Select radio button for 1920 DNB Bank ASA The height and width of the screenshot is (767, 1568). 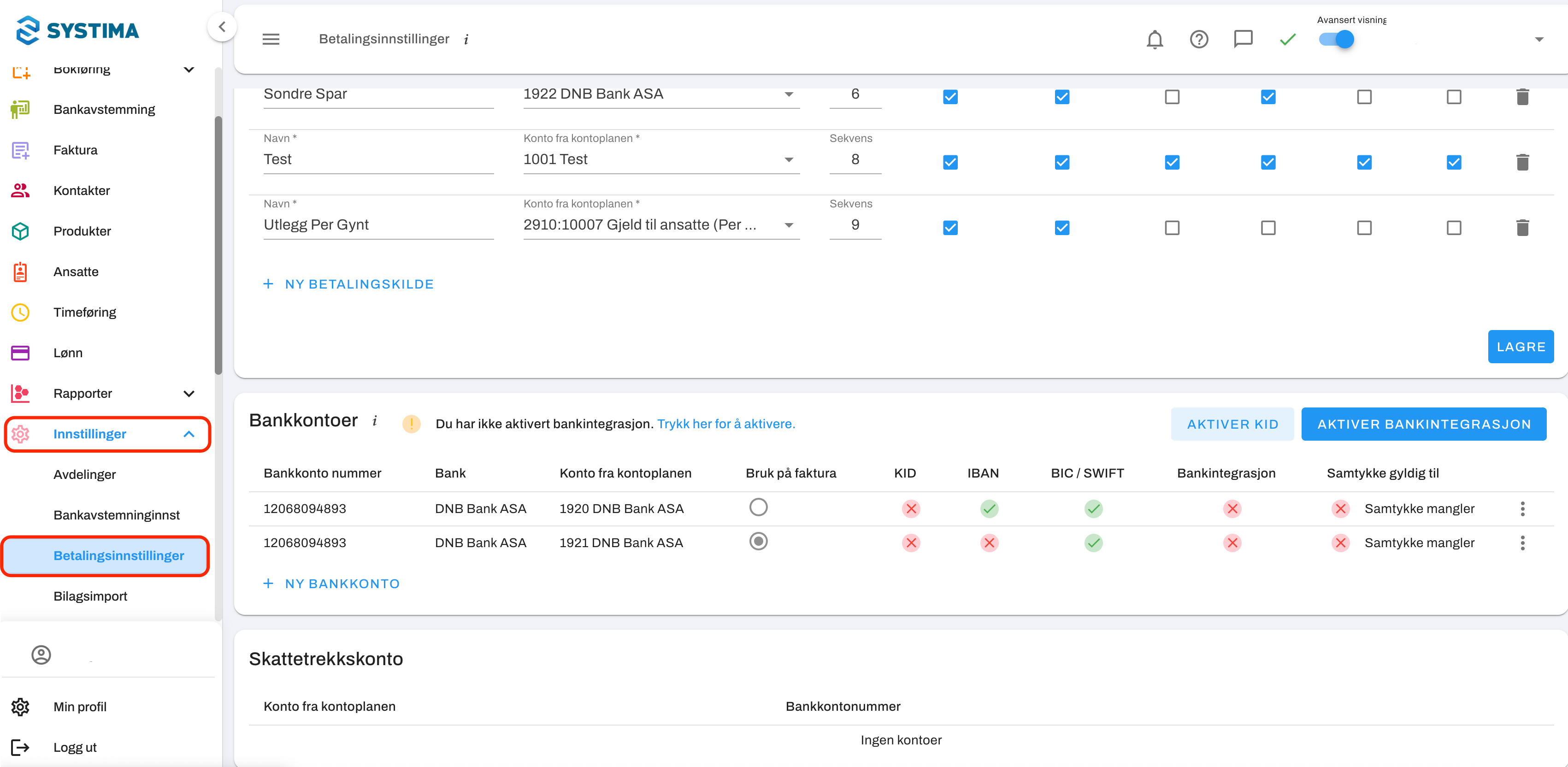758,507
